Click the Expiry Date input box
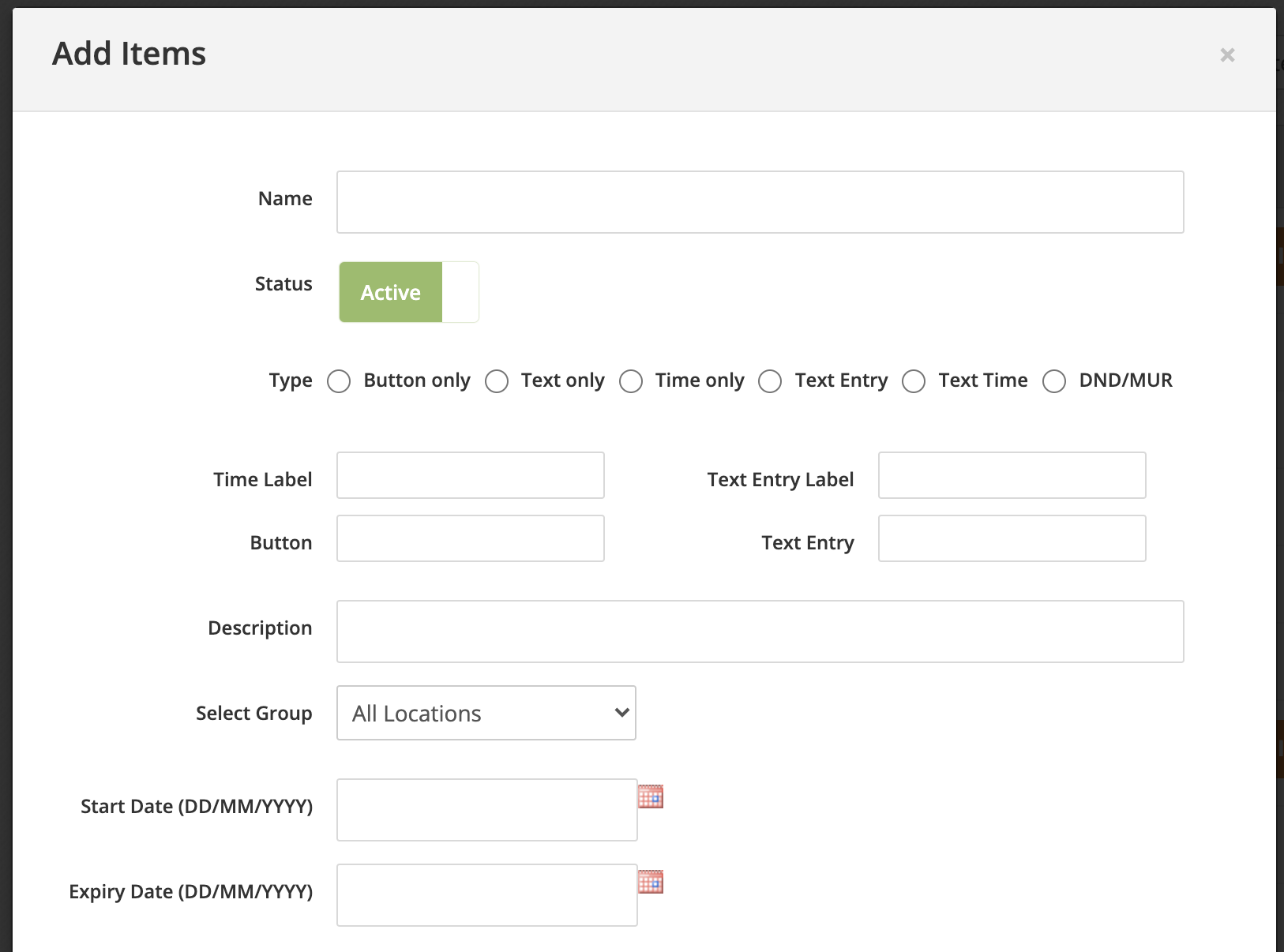The width and height of the screenshot is (1284, 952). pyautogui.click(x=486, y=895)
